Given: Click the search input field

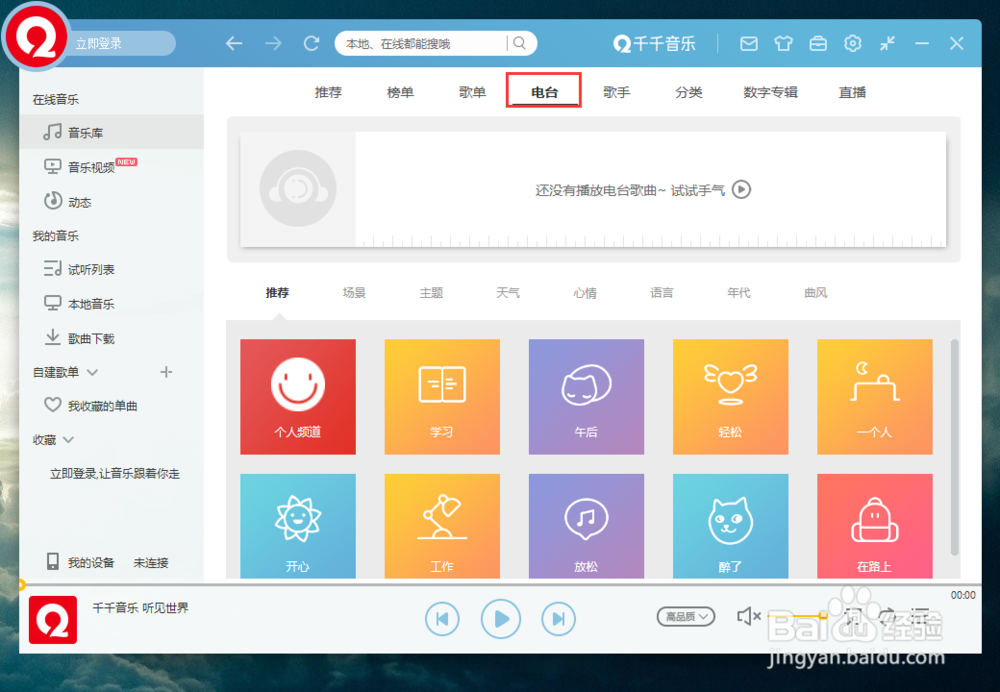Looking at the screenshot, I should [x=420, y=43].
